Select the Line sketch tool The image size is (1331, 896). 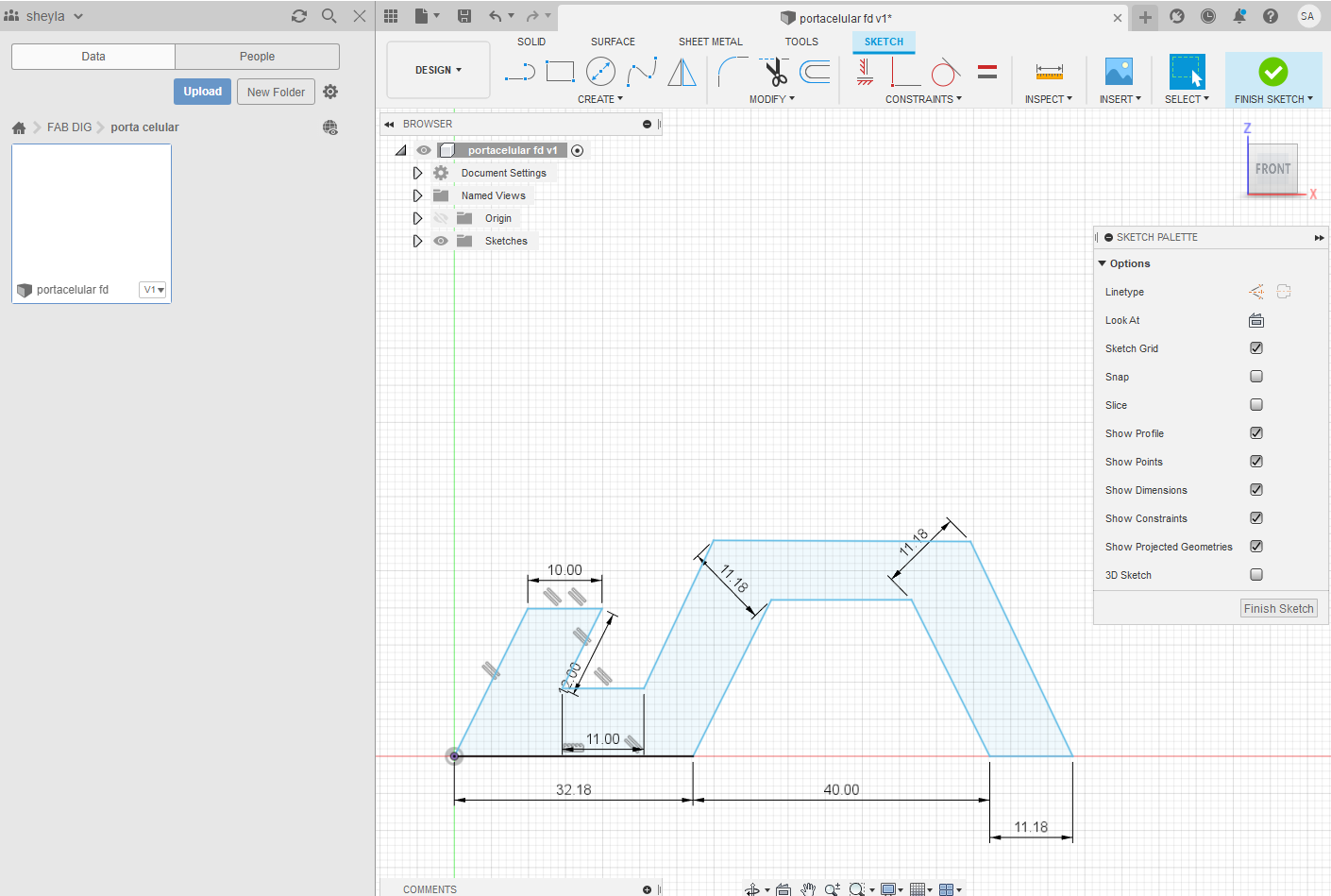click(x=520, y=72)
